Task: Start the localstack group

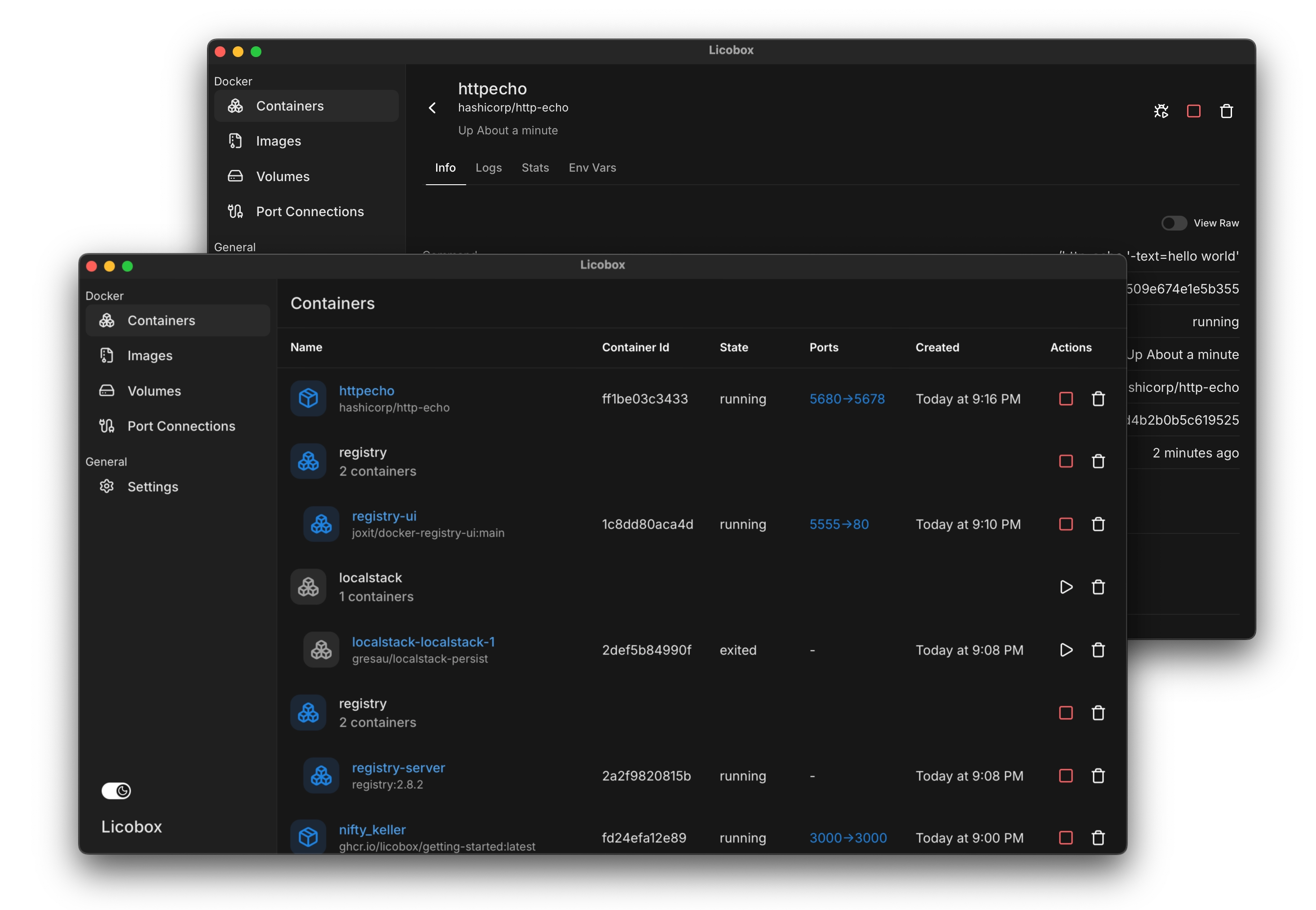Action: [x=1065, y=587]
